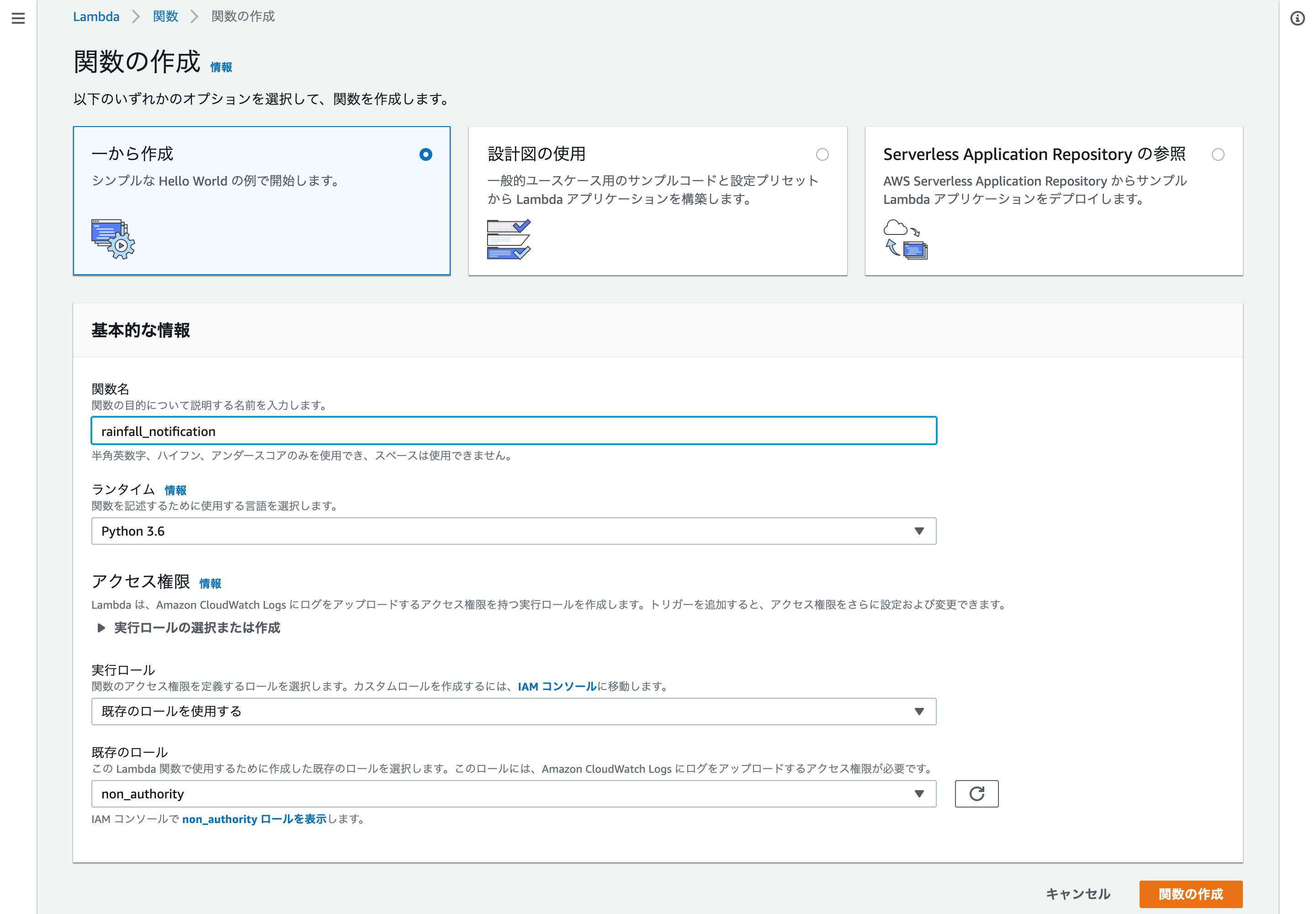Select the 設計図の使用 radio option
The width and height of the screenshot is (1316, 914).
coord(822,154)
